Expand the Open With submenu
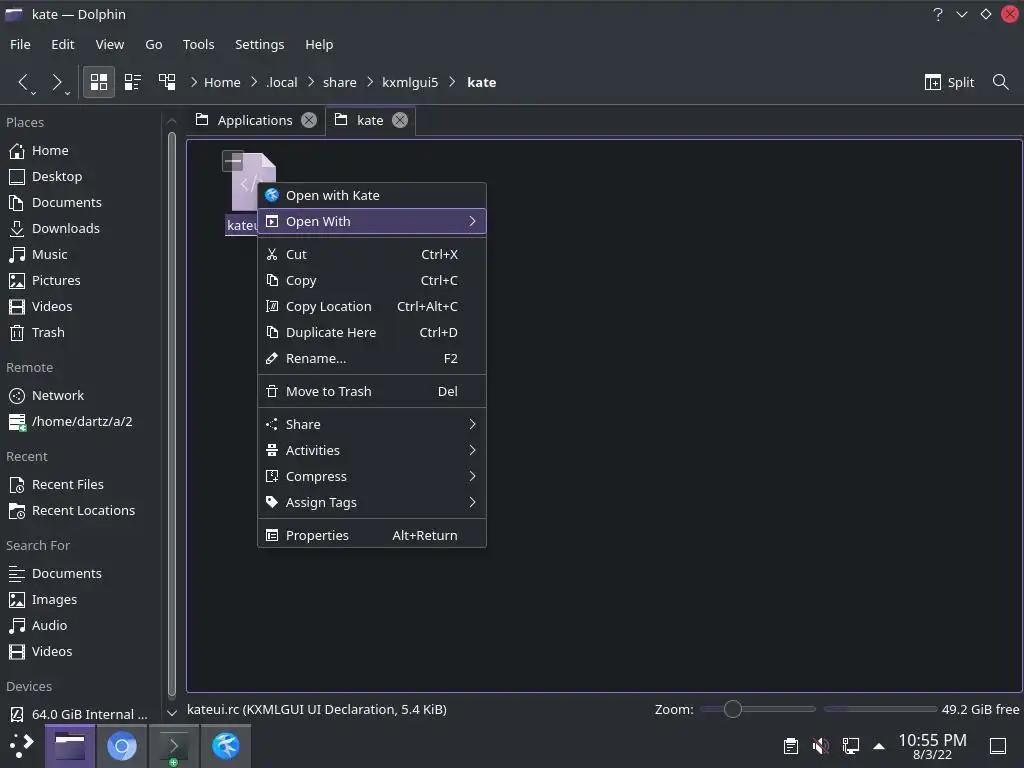1024x768 pixels. click(x=372, y=221)
